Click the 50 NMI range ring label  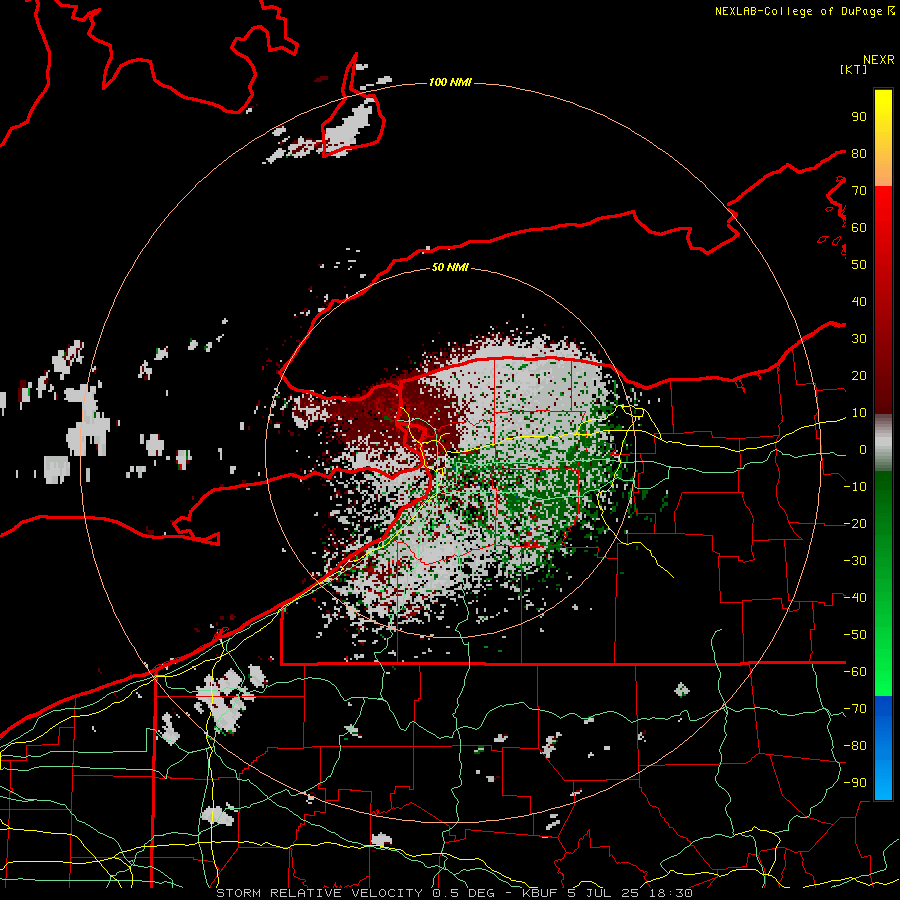[x=450, y=267]
